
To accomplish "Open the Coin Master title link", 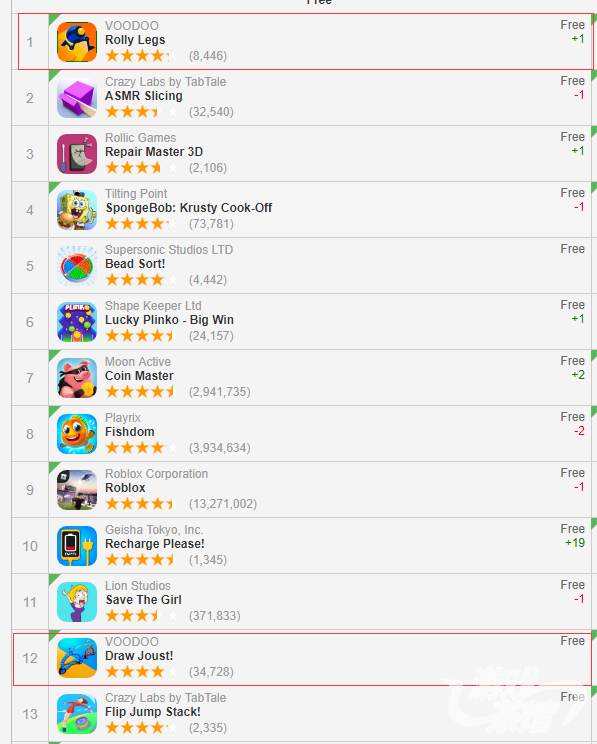I will coord(139,376).
